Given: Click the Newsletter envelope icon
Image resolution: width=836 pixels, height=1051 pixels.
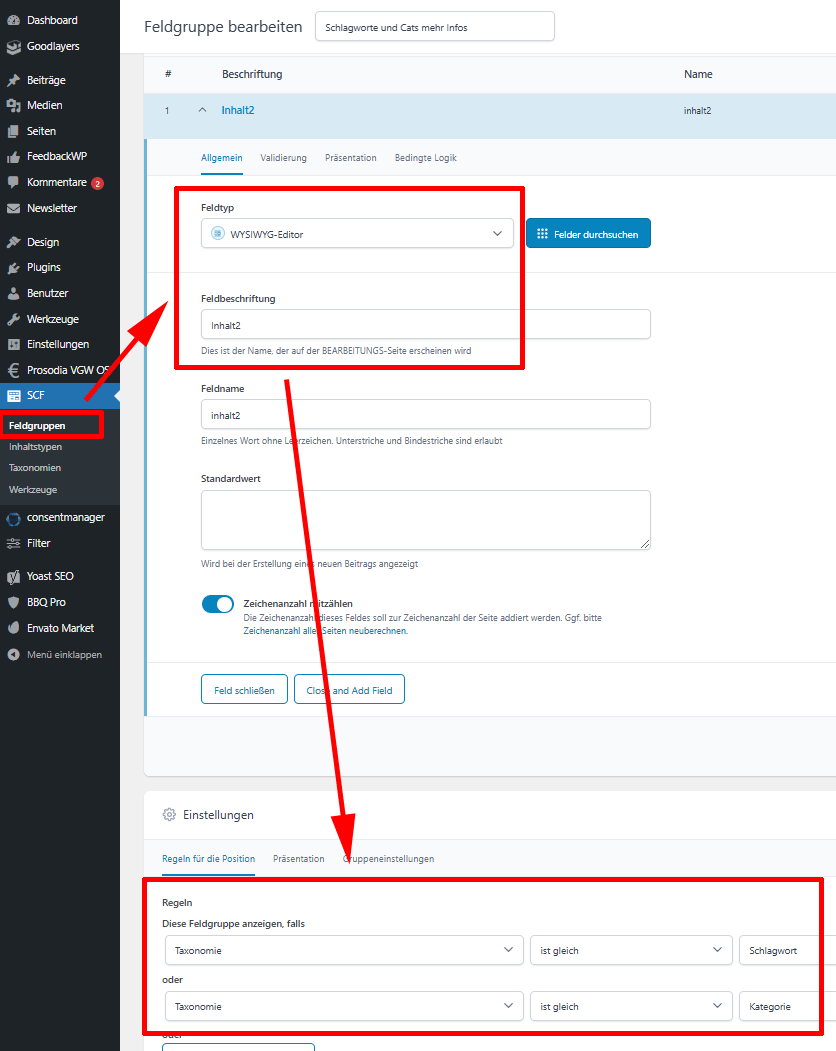Looking at the screenshot, I should 13,209.
